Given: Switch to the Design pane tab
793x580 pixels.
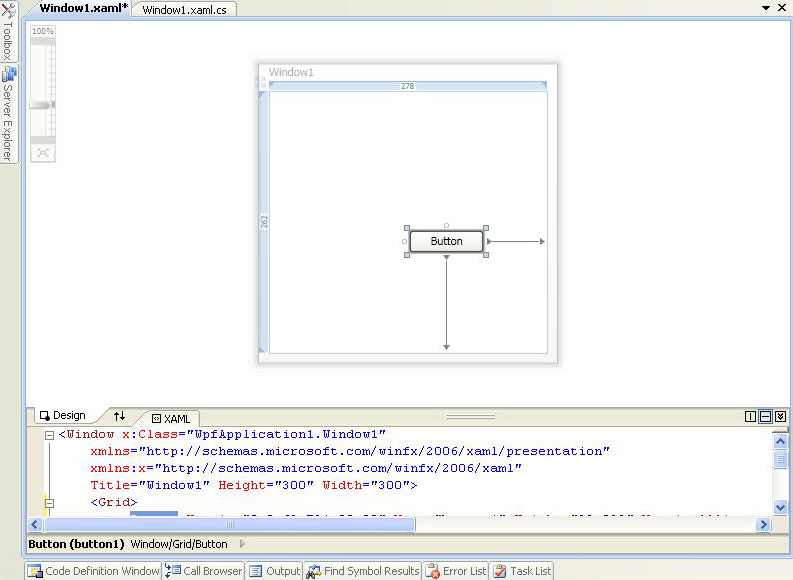Looking at the screenshot, I should pos(63,416).
